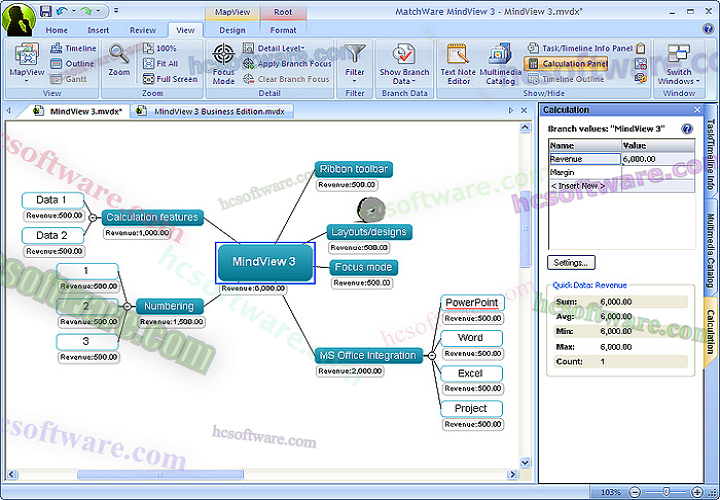Open the Home ribbon tab

coord(57,30)
